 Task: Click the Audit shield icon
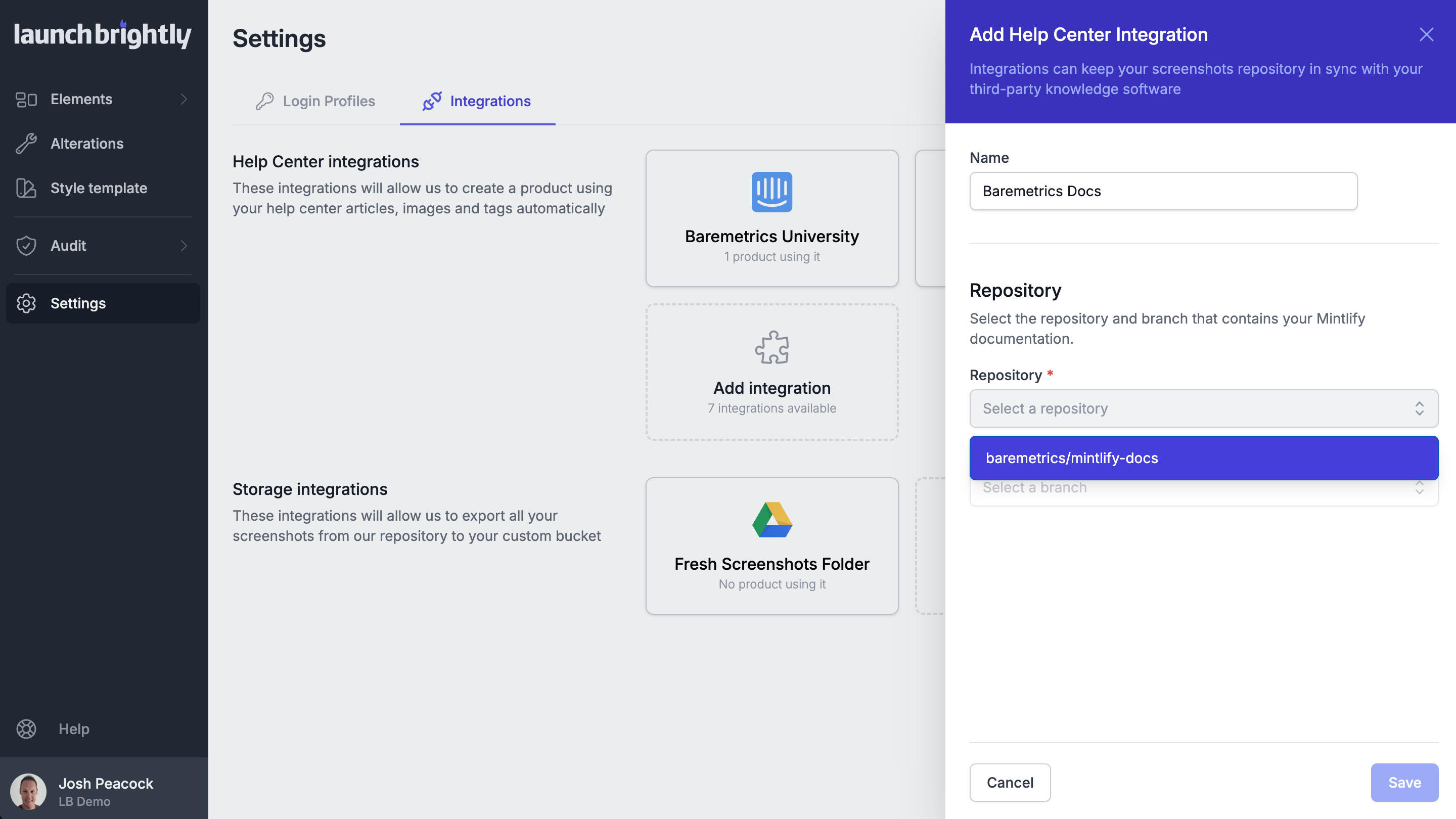(26, 246)
